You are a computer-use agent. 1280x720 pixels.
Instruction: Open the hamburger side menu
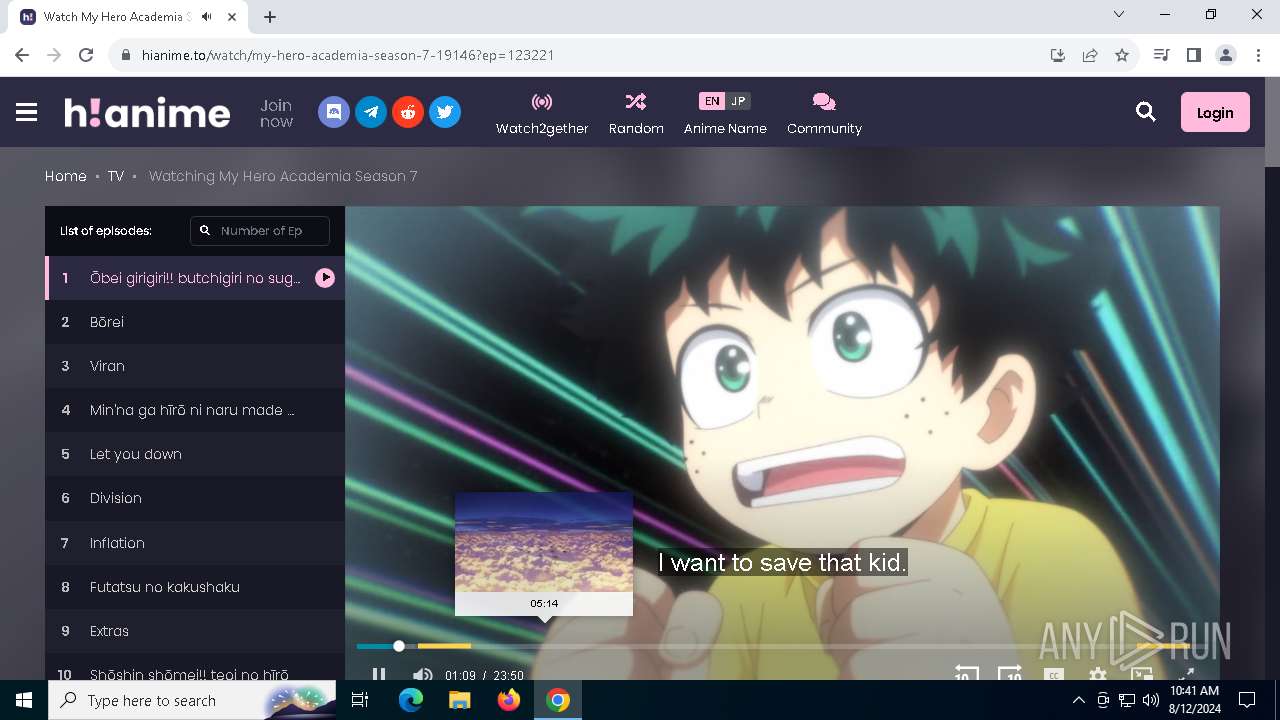click(27, 113)
